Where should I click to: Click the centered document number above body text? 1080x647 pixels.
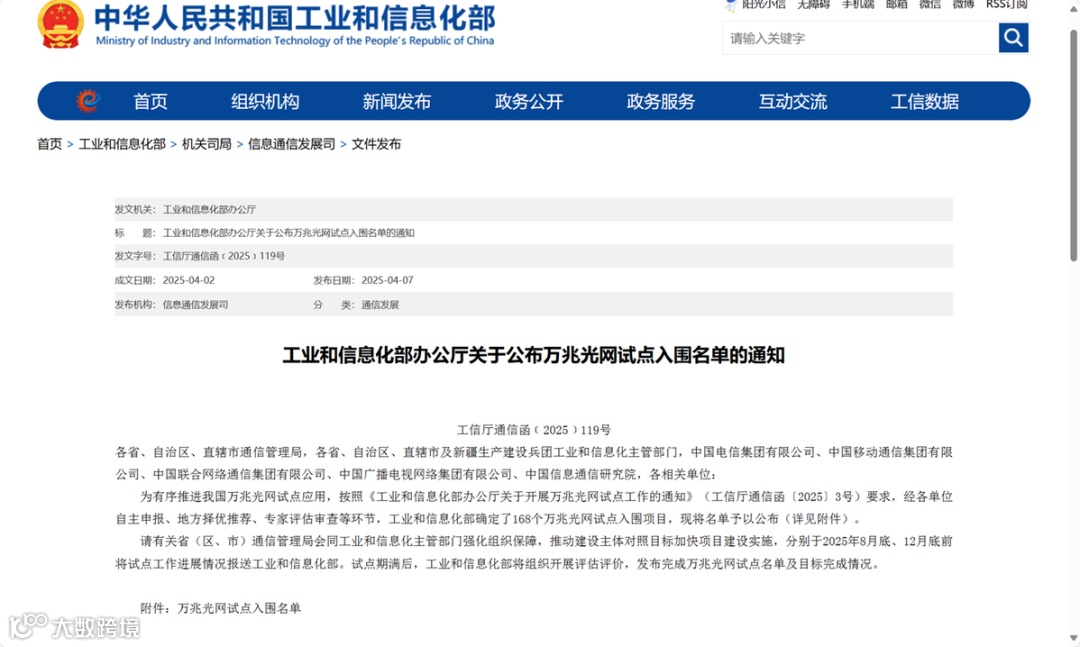tap(534, 430)
